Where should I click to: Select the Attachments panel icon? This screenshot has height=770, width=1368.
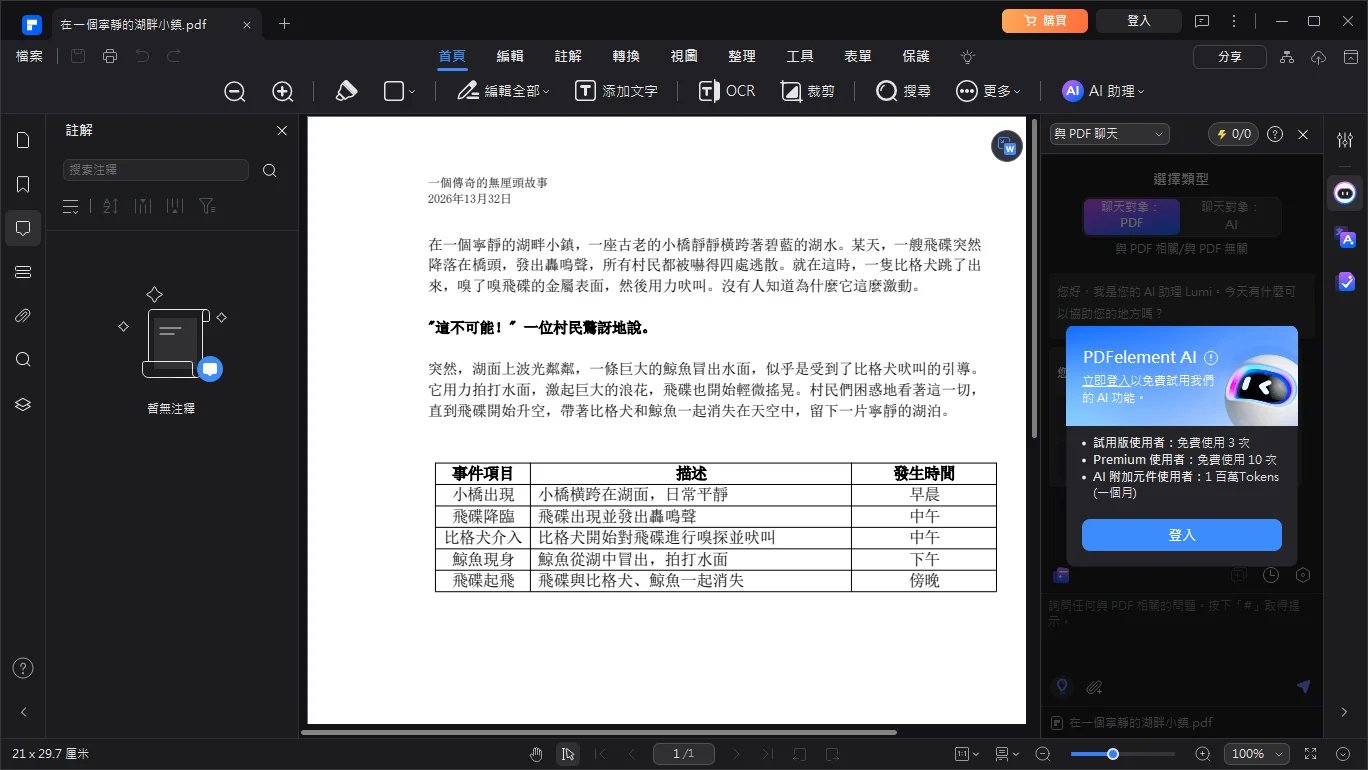(x=23, y=315)
